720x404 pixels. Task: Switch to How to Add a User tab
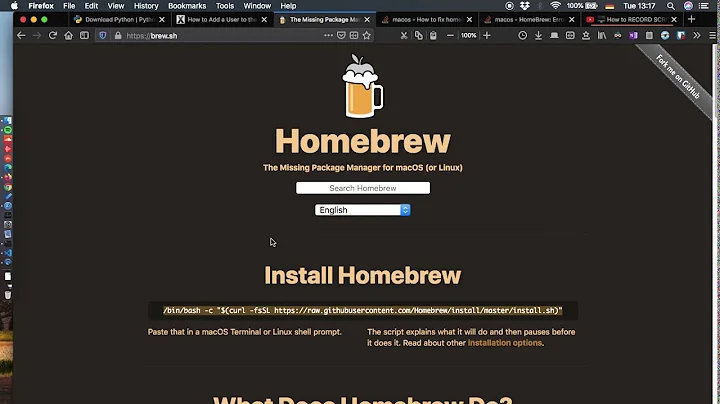coord(222,20)
